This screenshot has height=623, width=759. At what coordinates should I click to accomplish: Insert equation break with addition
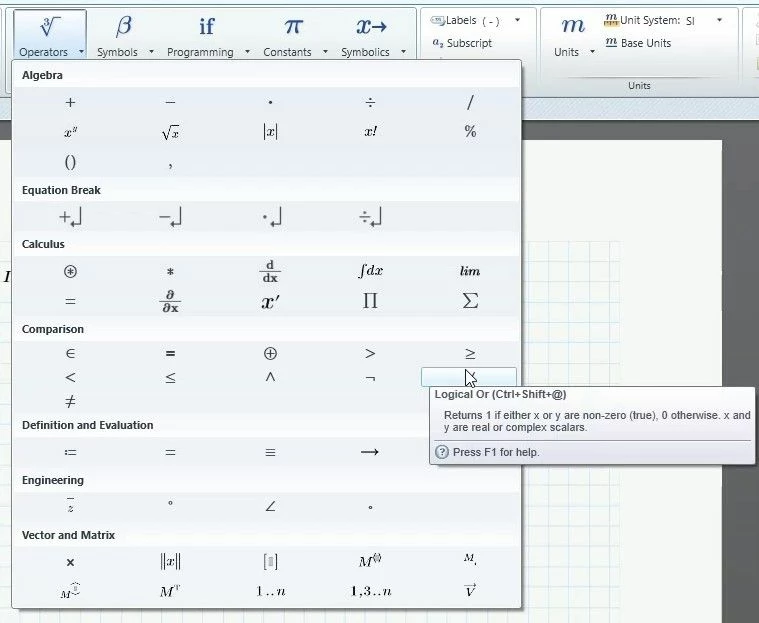point(70,217)
